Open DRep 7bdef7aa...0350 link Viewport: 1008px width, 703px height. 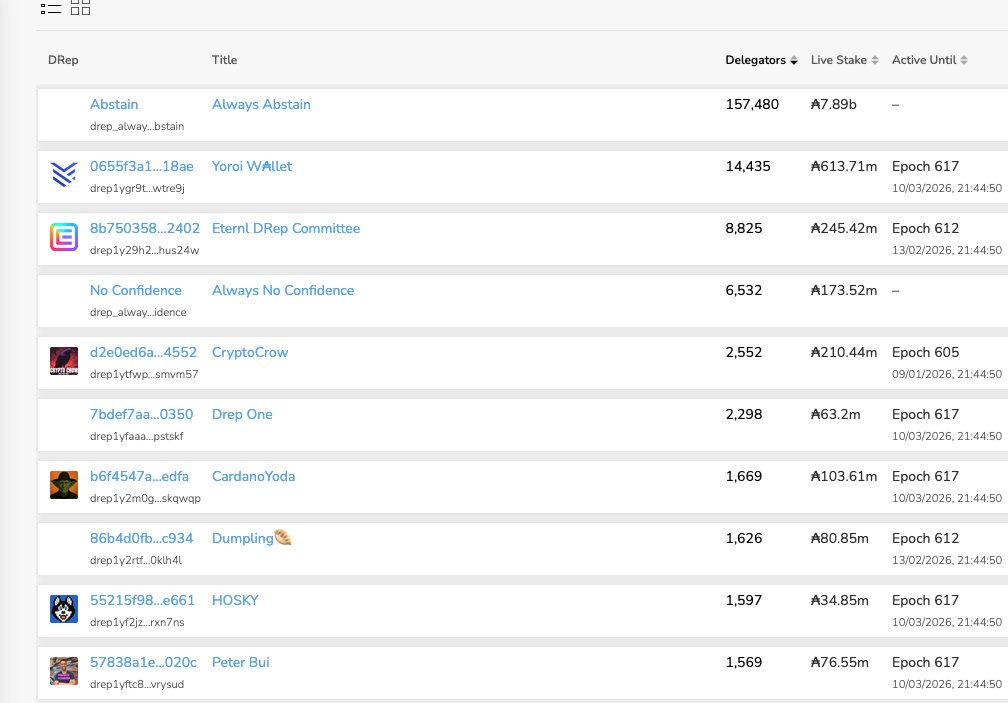(x=141, y=414)
